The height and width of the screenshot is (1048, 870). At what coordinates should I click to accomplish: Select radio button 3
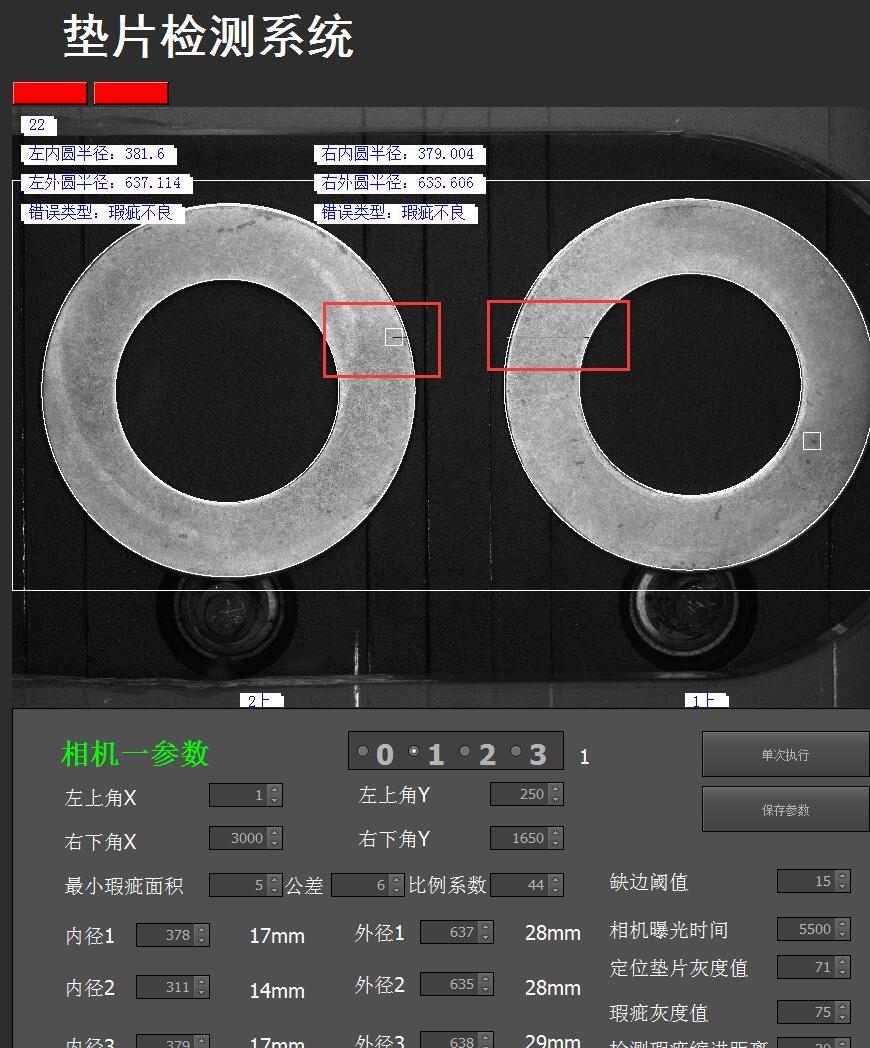click(516, 751)
